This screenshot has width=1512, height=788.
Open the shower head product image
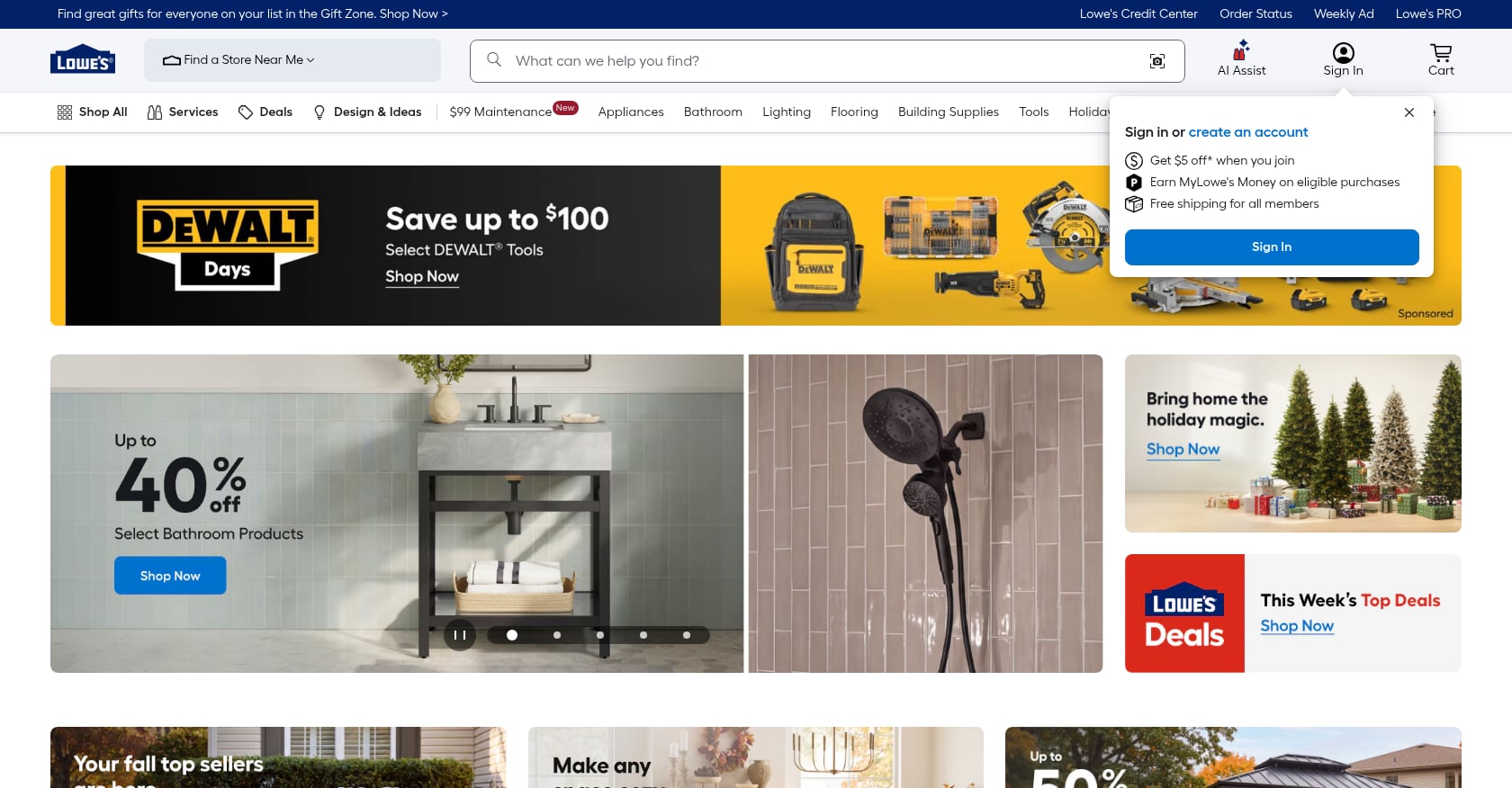coord(925,514)
